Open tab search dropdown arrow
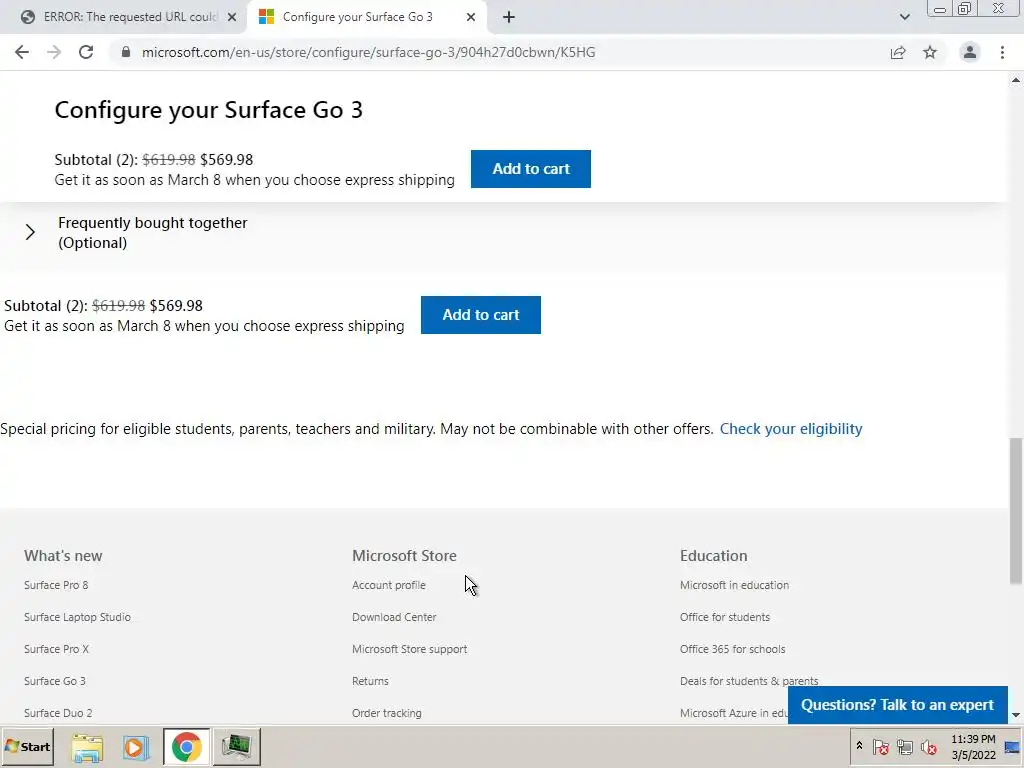The image size is (1024, 768). click(904, 17)
